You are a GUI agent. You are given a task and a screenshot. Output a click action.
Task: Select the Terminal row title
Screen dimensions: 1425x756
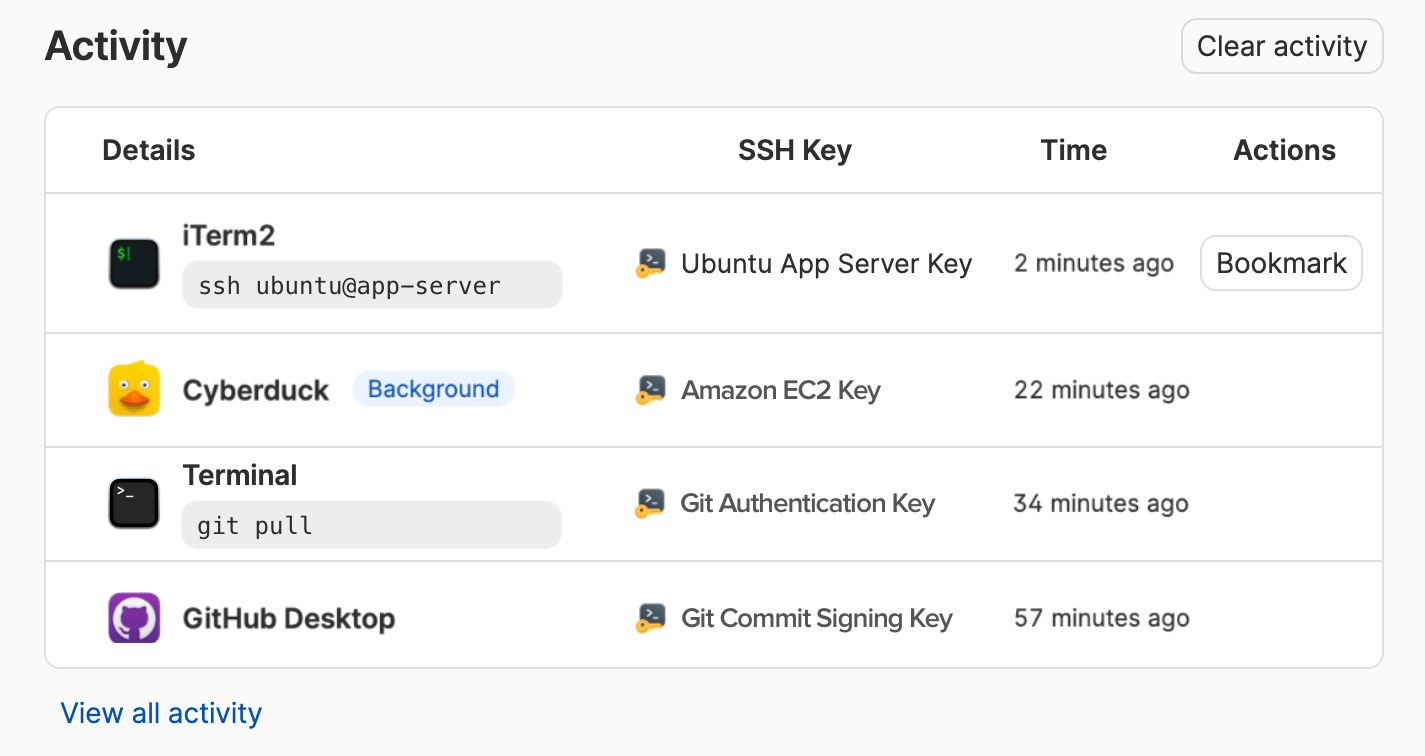click(240, 475)
